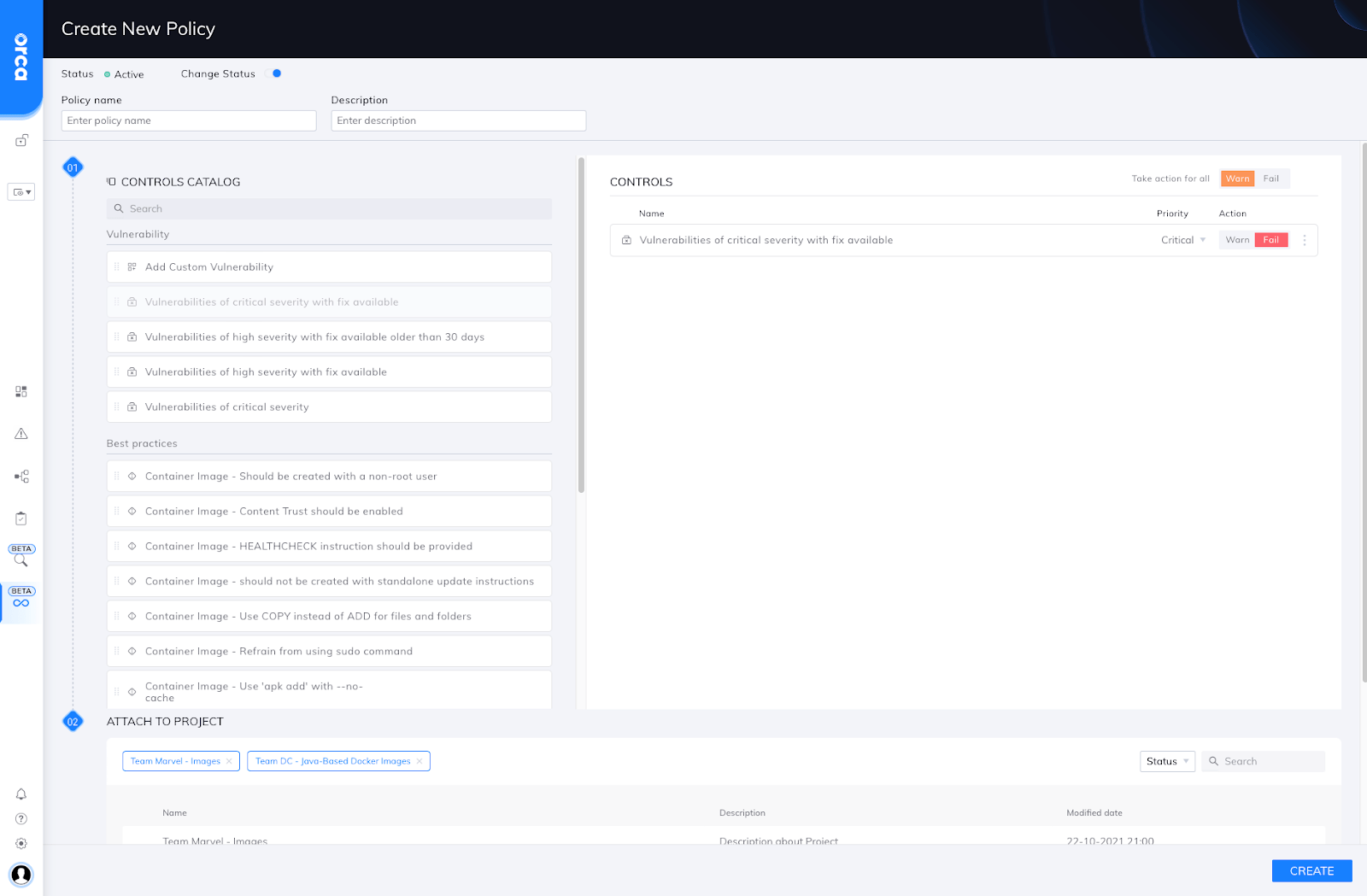Open the Status filter dropdown above the project list
Viewport: 1367px width, 896px height.
pyautogui.click(x=1167, y=760)
